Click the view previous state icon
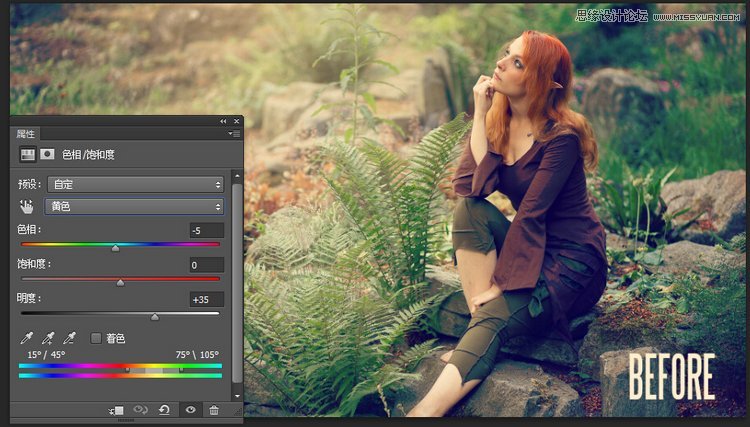This screenshot has height=427, width=750. coord(141,410)
